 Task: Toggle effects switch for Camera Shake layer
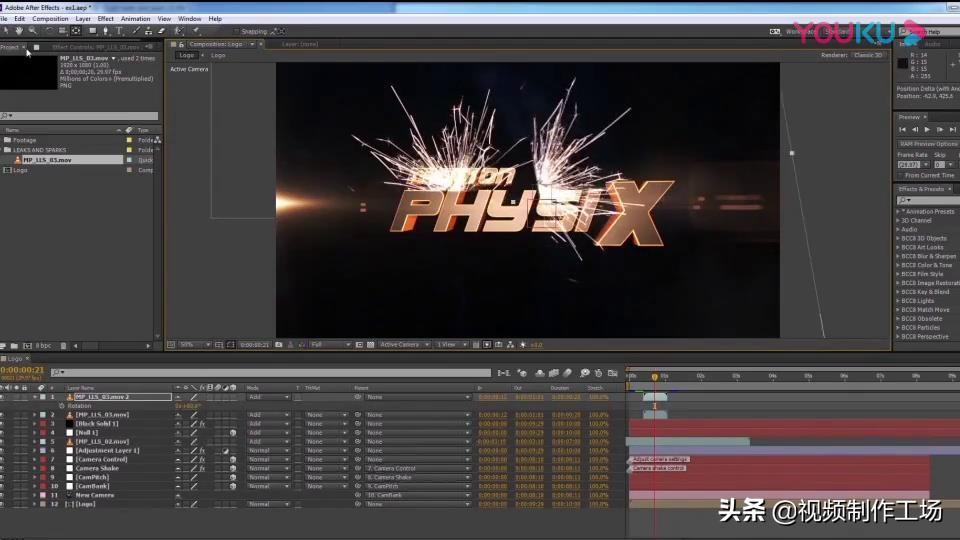pos(202,468)
